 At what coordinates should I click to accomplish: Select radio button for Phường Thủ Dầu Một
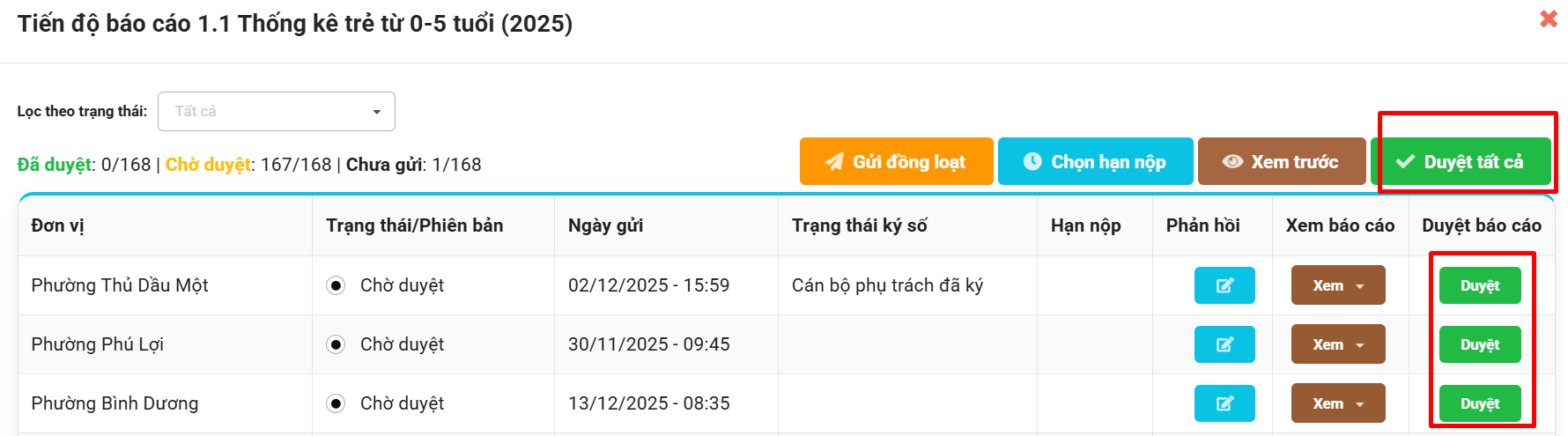[x=336, y=285]
